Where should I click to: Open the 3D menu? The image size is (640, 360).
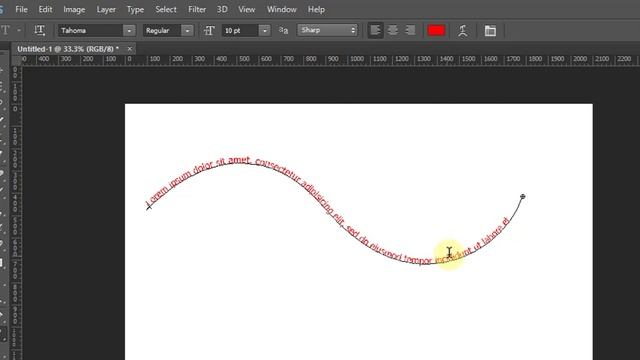click(x=222, y=9)
